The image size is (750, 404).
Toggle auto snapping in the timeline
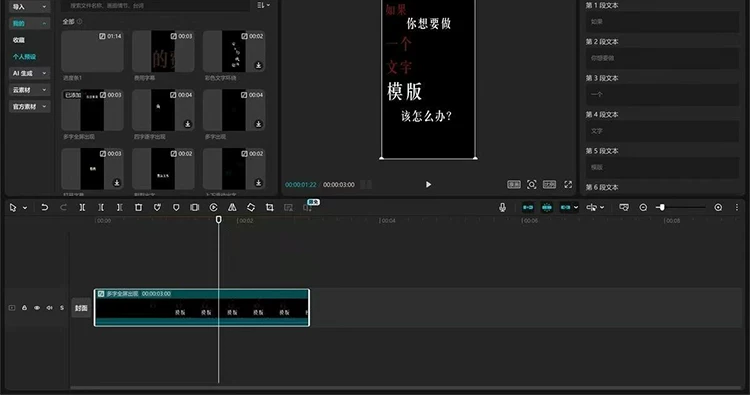coord(547,207)
